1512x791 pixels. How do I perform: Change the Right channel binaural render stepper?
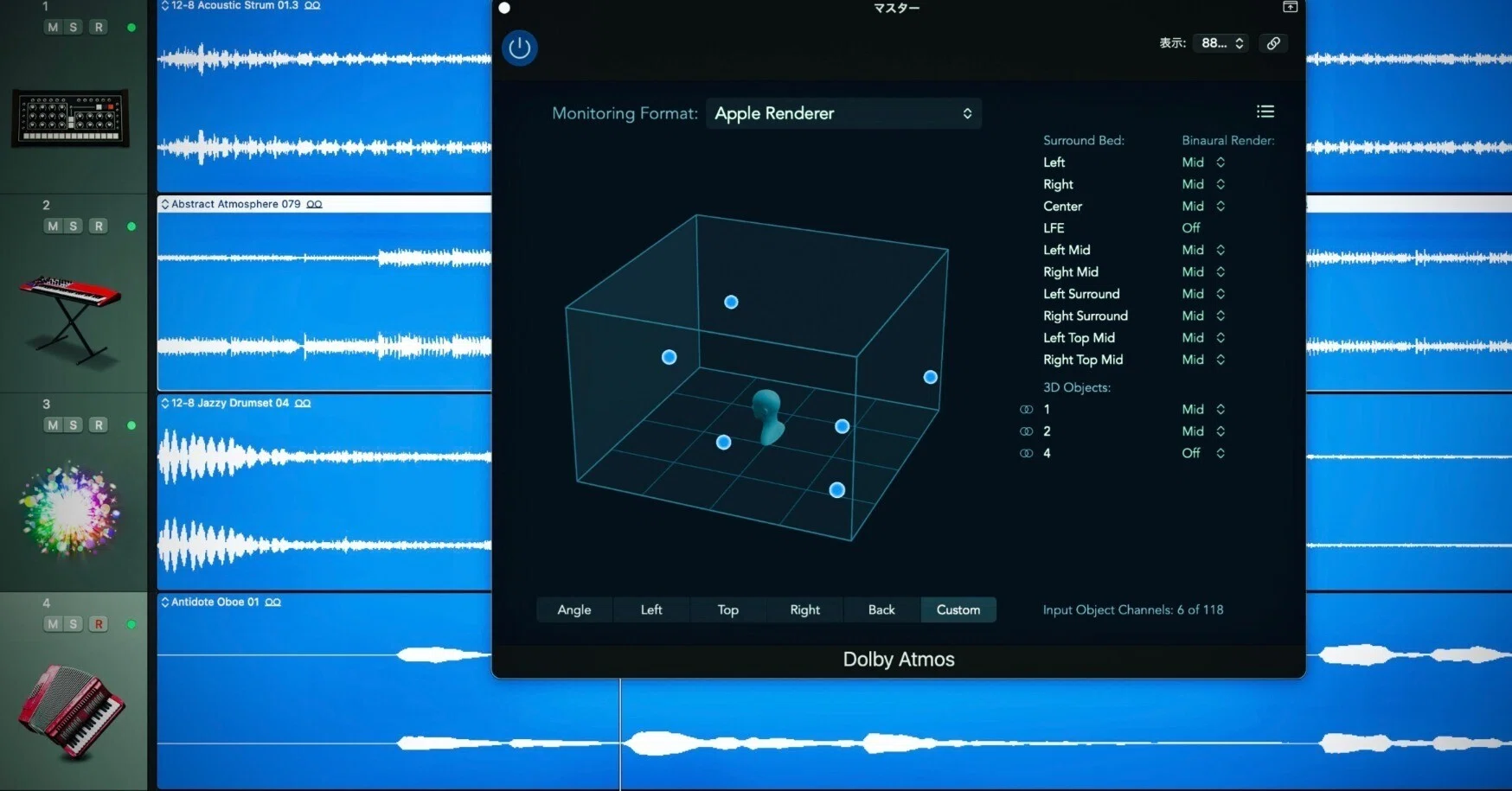tap(1220, 184)
